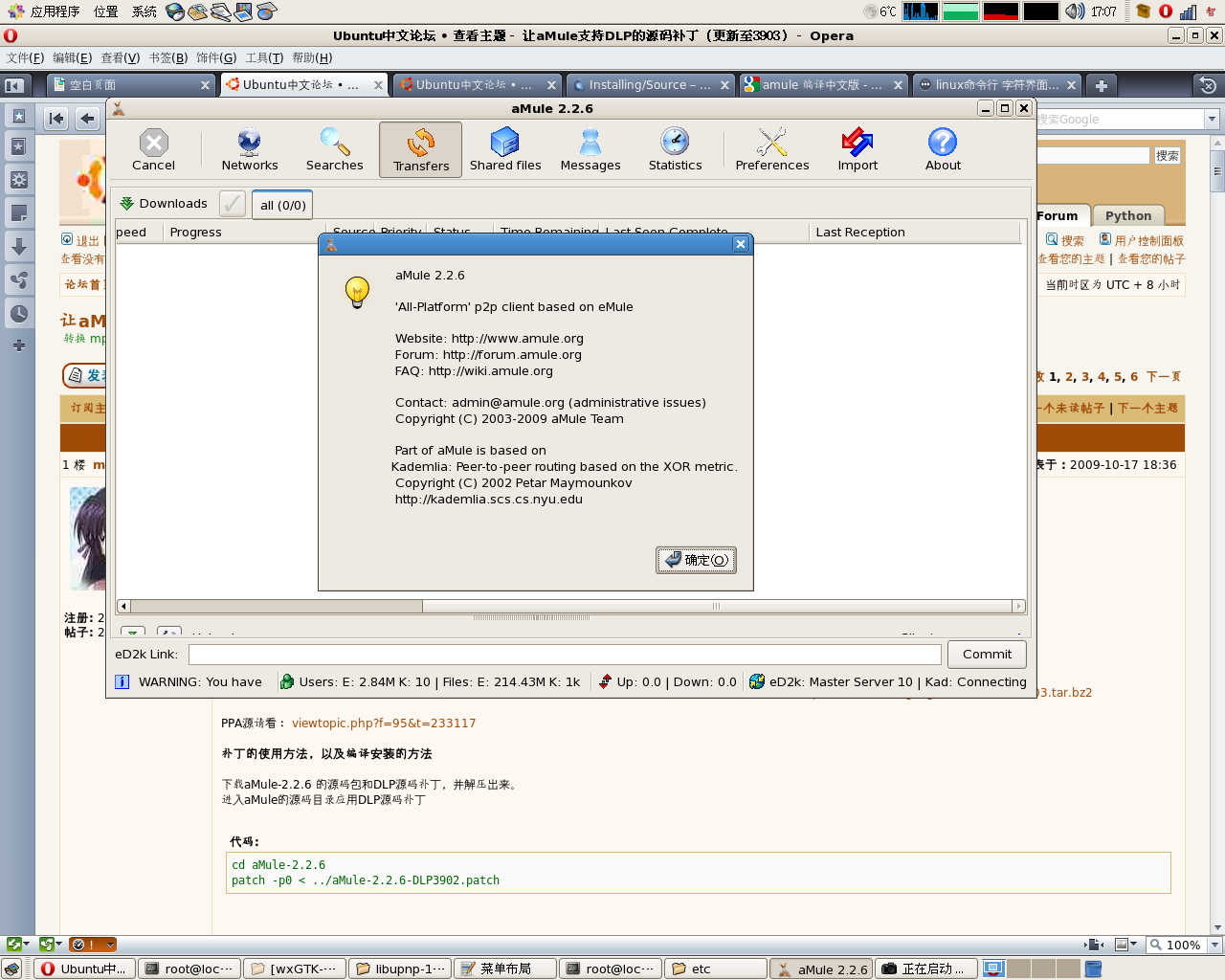This screenshot has height=980, width=1225.
Task: Toggle Opera panel sidebar button
Action: (13, 85)
